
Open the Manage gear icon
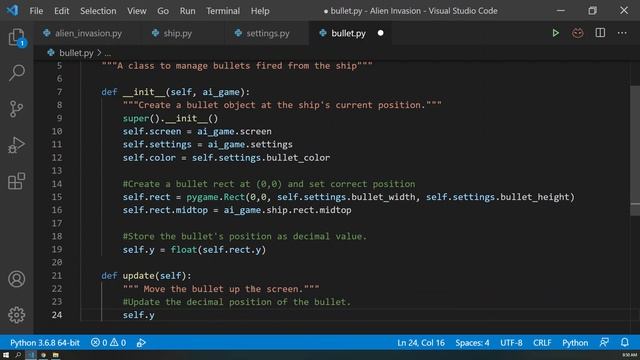(17, 315)
